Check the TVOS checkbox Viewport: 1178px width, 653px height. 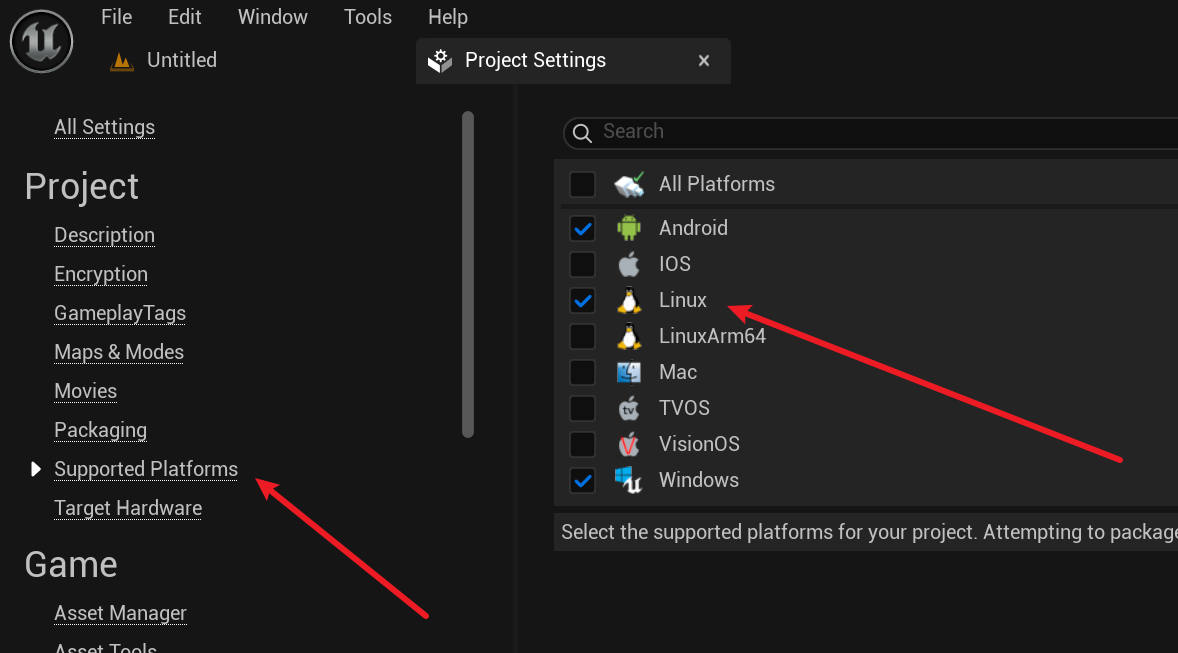click(582, 409)
